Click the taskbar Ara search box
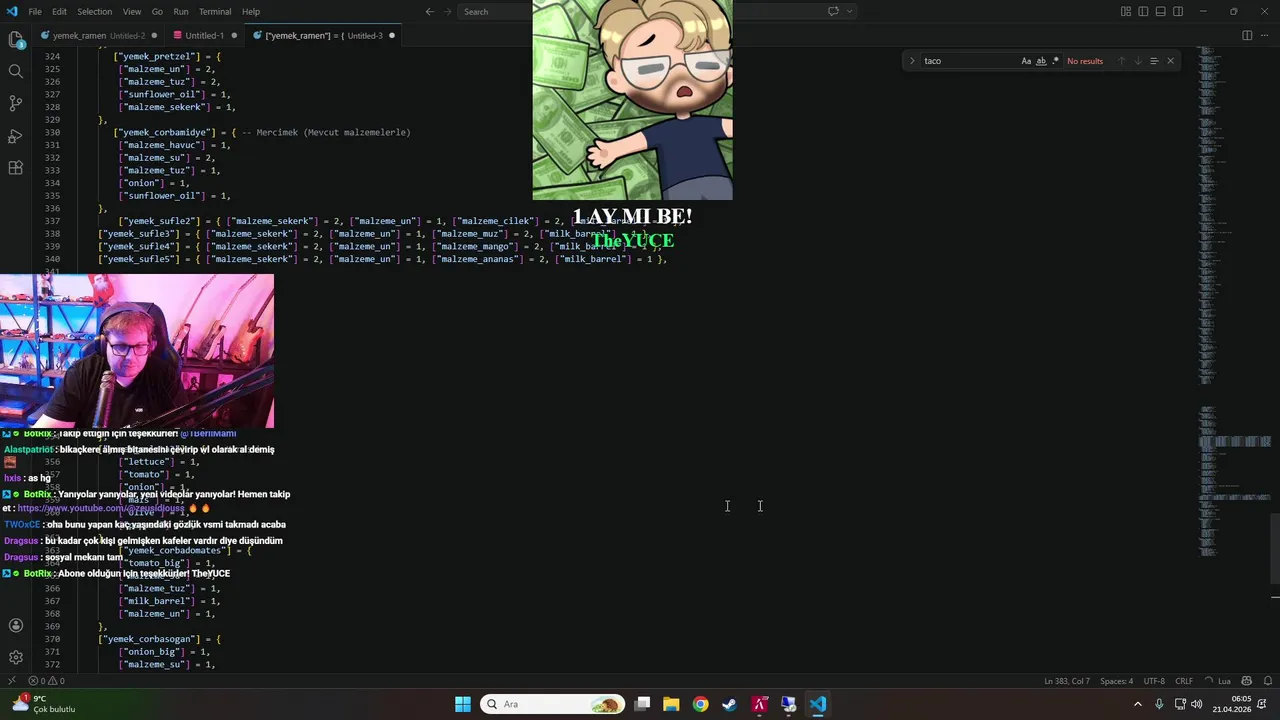The image size is (1280, 720). point(552,704)
